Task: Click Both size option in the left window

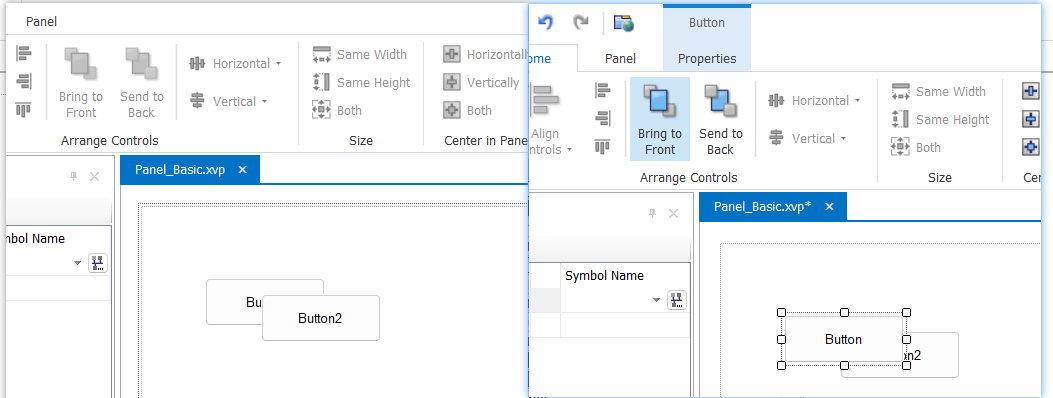Action: (x=337, y=110)
